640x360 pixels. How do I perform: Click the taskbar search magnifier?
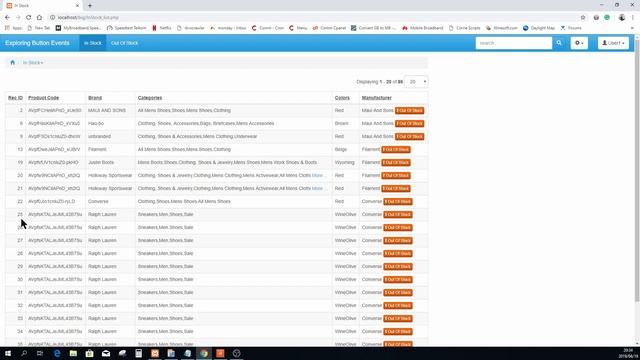[24, 353]
